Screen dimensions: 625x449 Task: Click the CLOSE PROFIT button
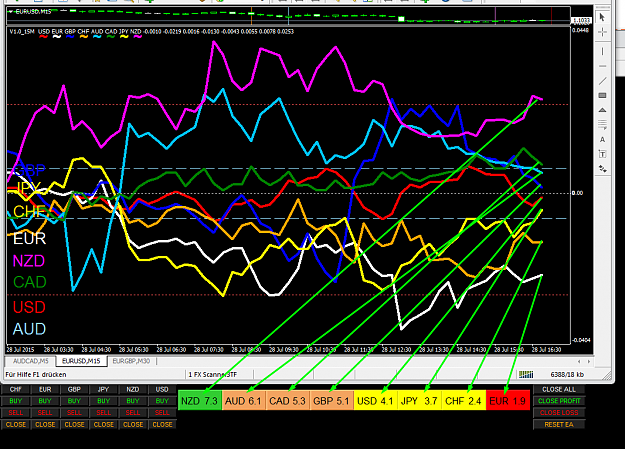[x=559, y=401]
